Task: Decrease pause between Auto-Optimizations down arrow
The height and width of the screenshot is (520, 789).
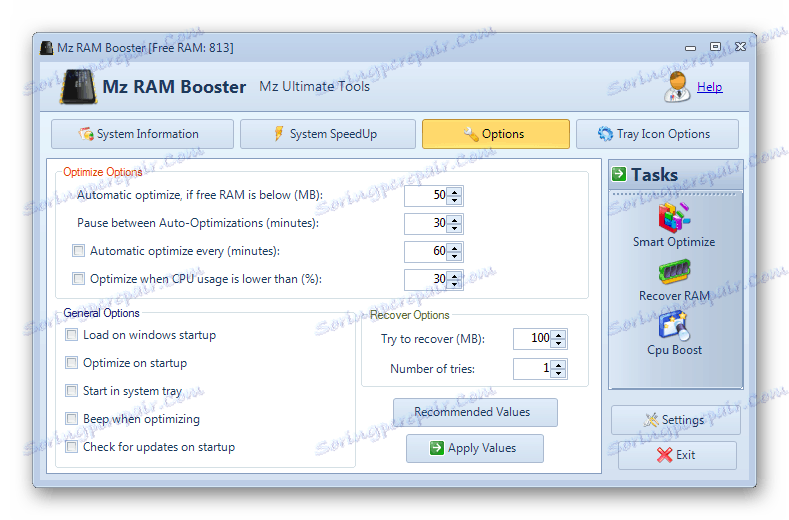Action: (454, 228)
